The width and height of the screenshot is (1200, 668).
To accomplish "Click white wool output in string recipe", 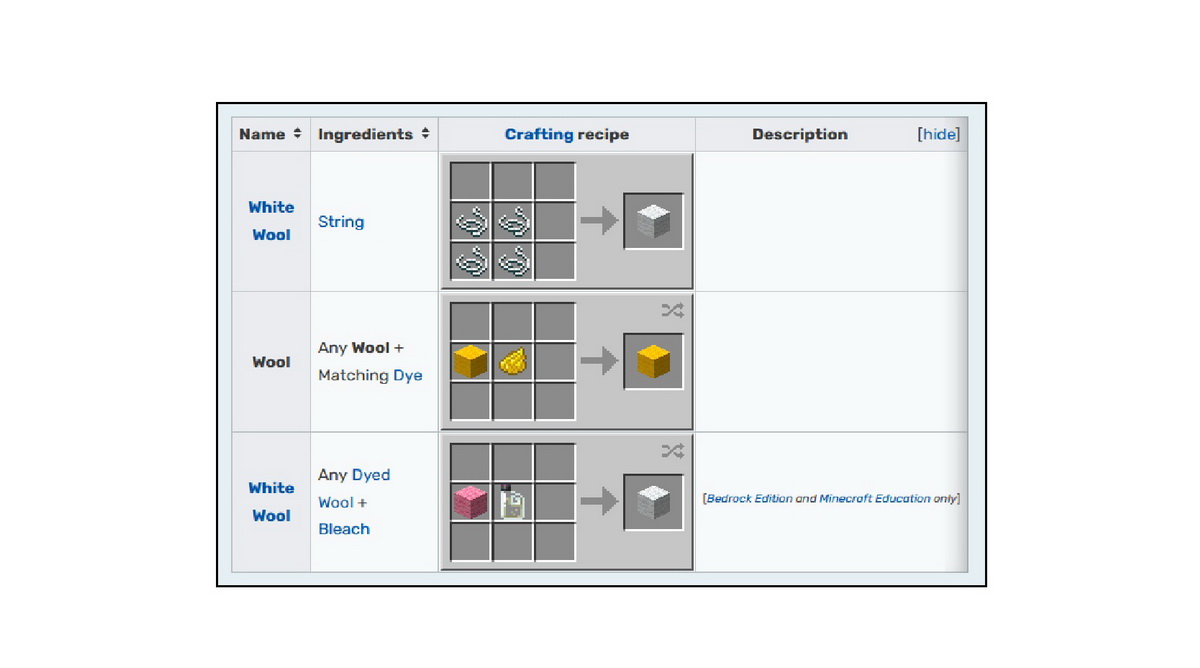I will (x=653, y=221).
